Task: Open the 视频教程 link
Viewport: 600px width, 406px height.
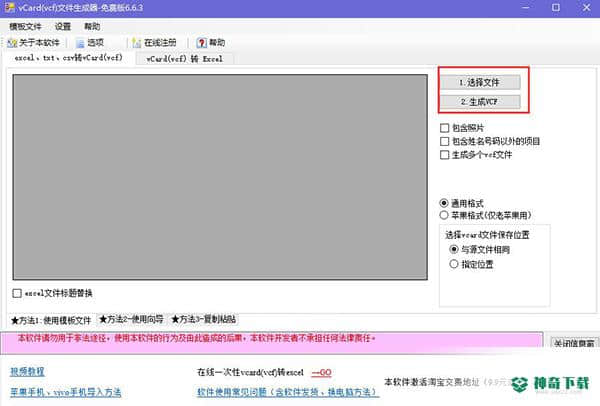Action: tap(27, 371)
